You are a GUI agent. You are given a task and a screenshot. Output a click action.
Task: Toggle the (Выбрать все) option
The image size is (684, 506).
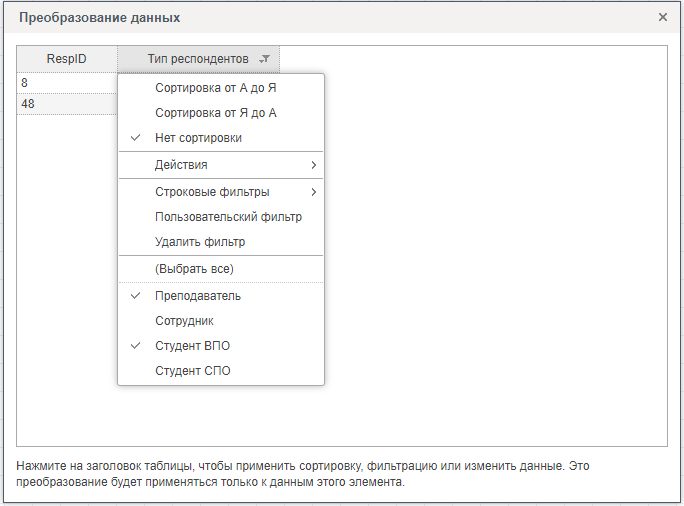click(194, 269)
